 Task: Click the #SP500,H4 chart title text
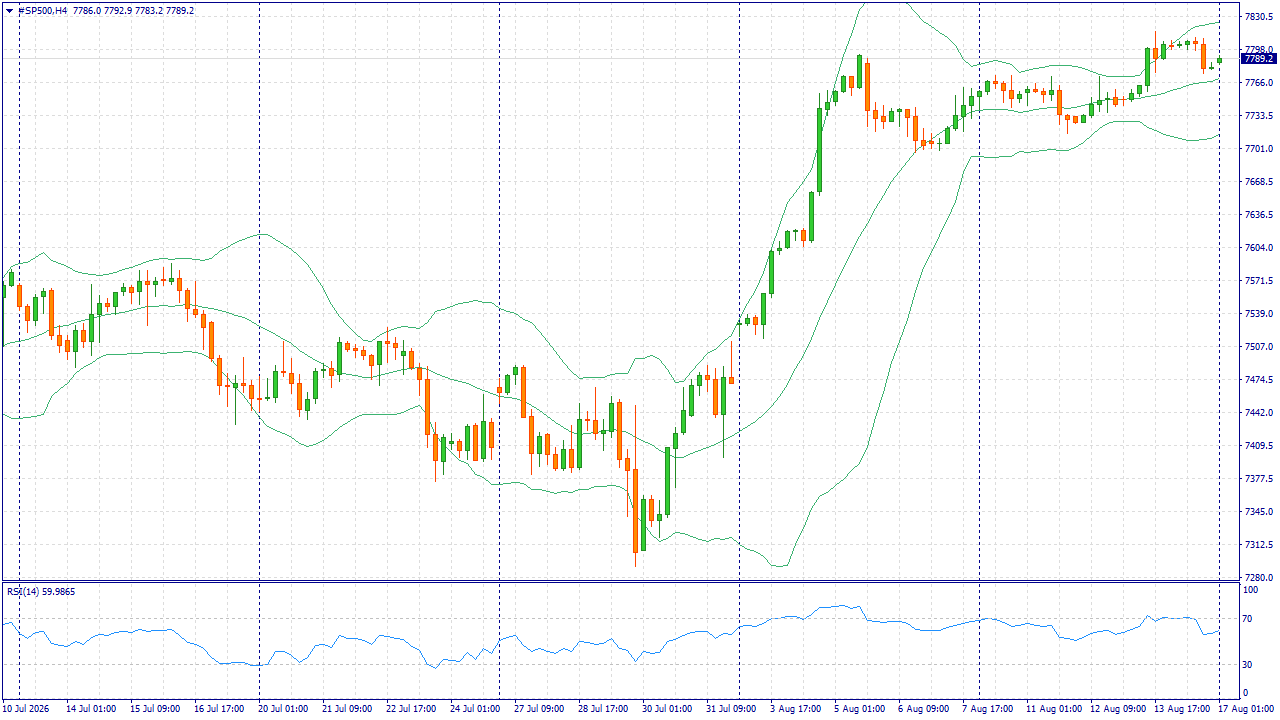(42, 10)
